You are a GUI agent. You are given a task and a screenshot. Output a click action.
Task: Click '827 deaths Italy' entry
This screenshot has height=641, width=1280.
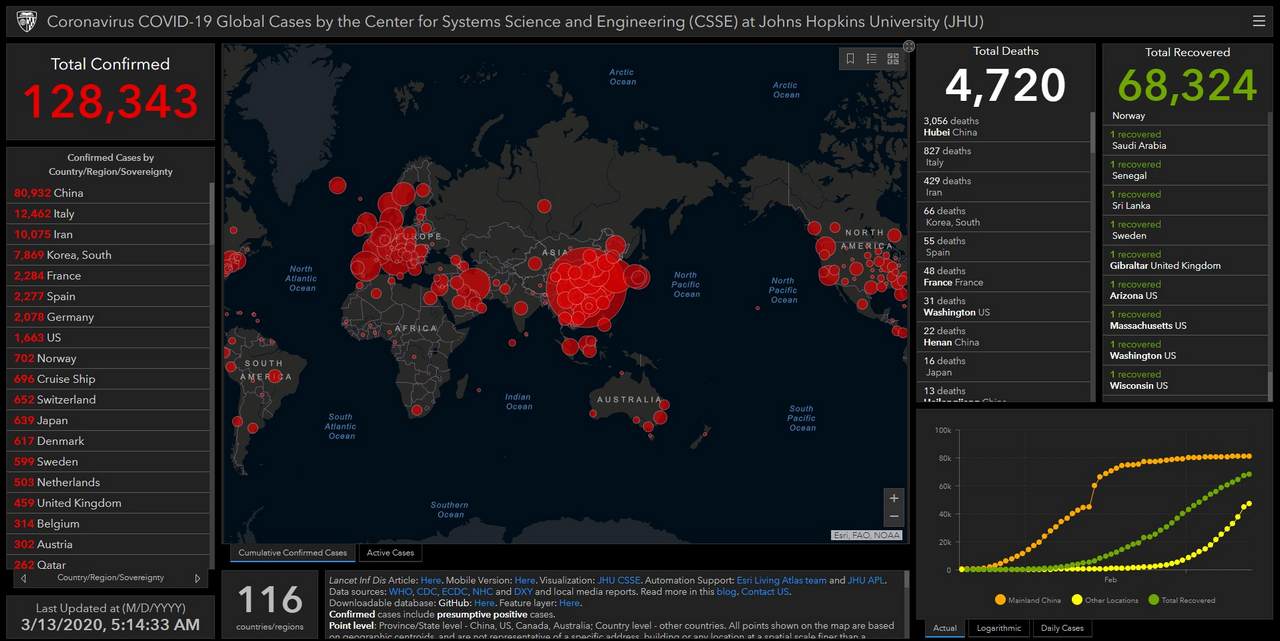pos(1004,157)
